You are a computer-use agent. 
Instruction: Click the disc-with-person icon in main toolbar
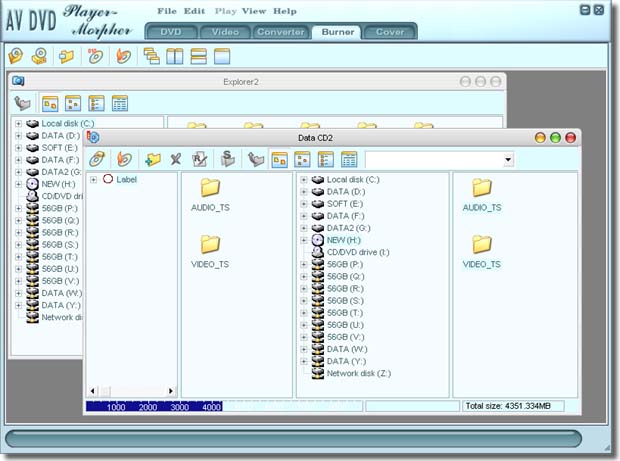40,56
